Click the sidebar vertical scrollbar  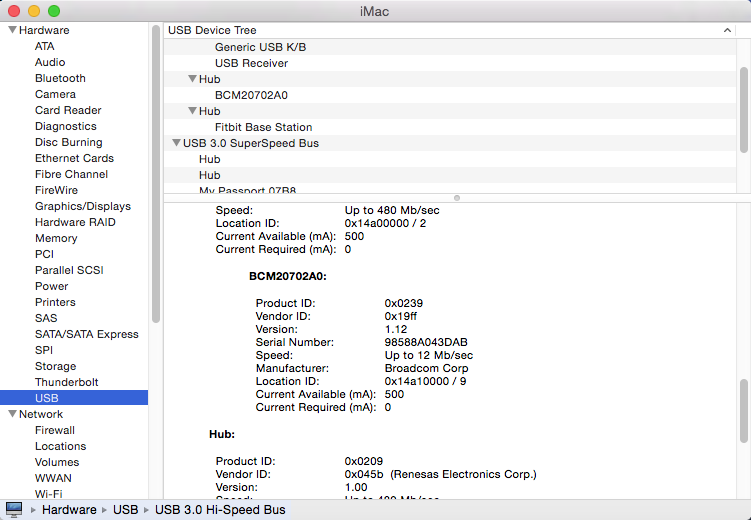pos(156,174)
